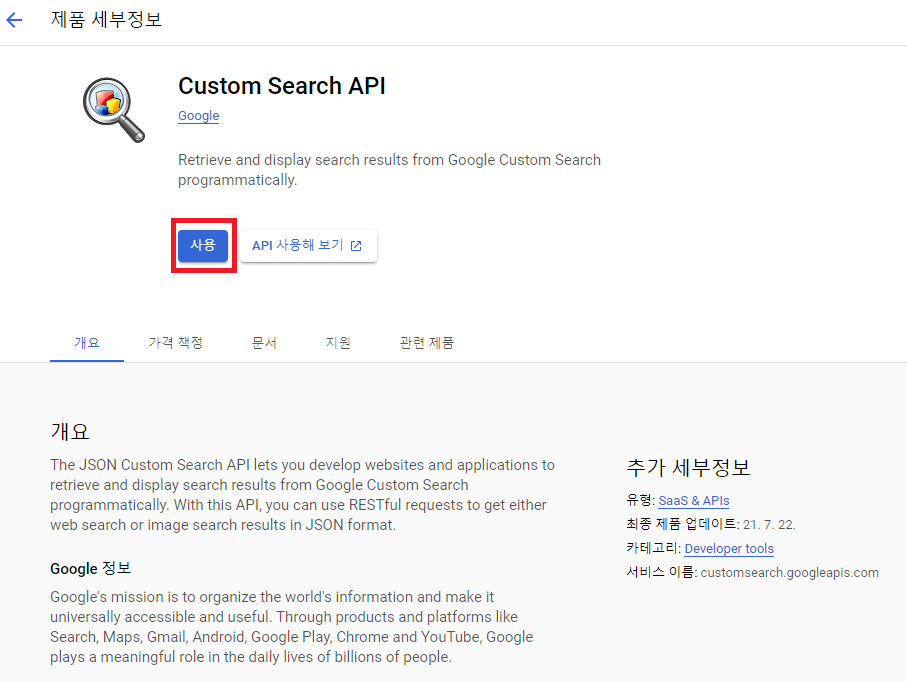Go back using the back arrow
This screenshot has height=682, width=907.
(x=14, y=20)
